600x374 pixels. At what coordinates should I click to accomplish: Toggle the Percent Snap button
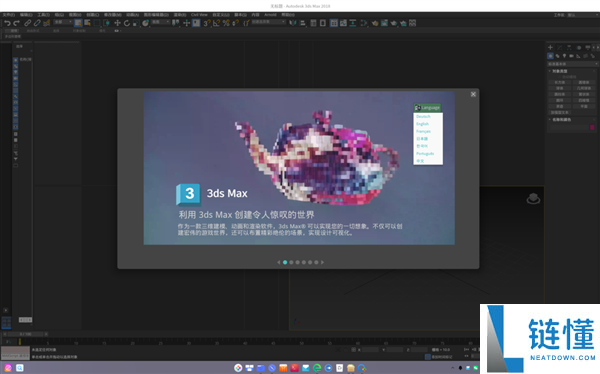(x=226, y=23)
